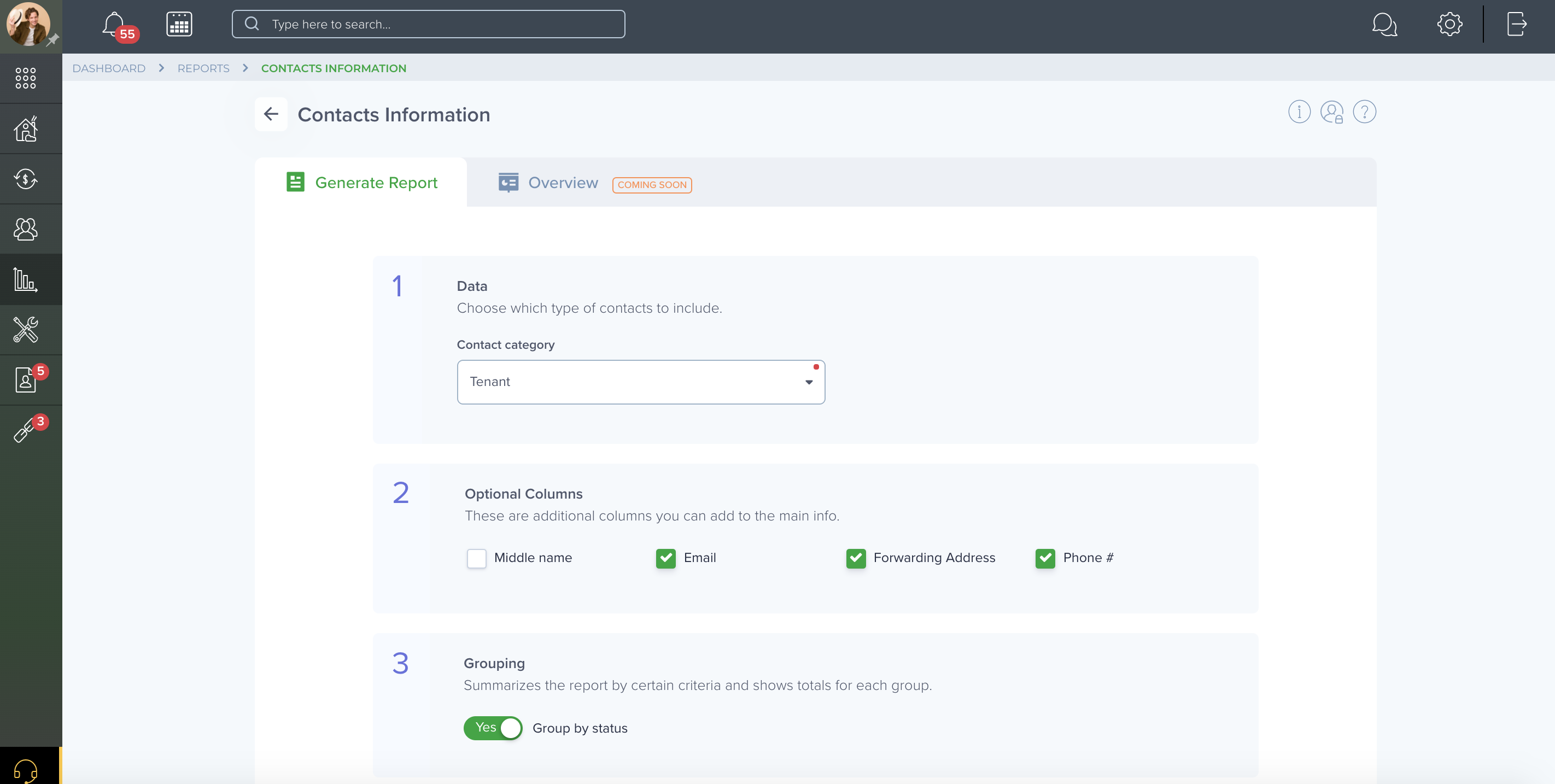Uncheck the Forwarding Address checkbox

tap(856, 558)
